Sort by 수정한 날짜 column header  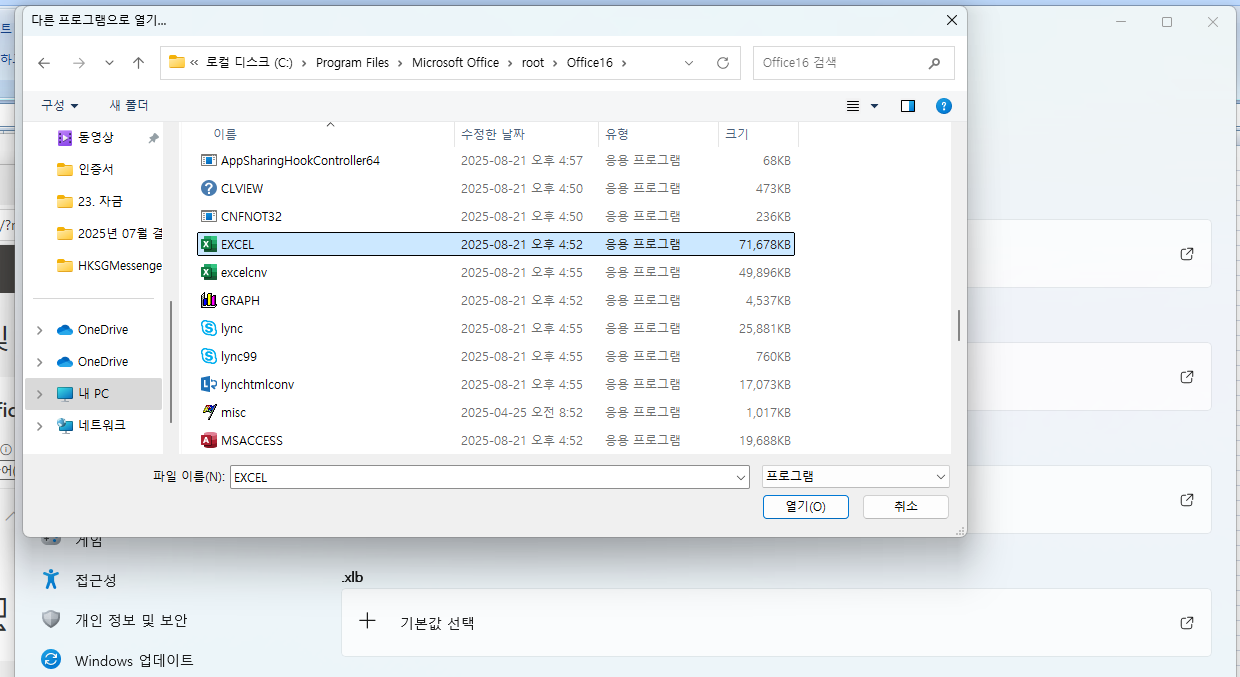click(x=493, y=134)
